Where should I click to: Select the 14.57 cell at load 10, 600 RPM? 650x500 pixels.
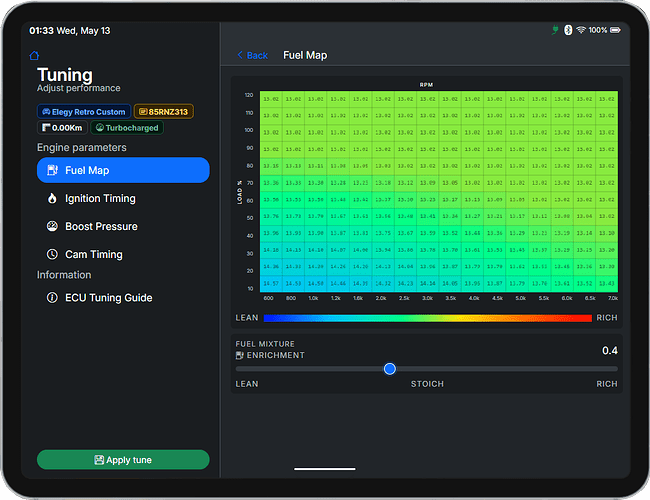(271, 284)
